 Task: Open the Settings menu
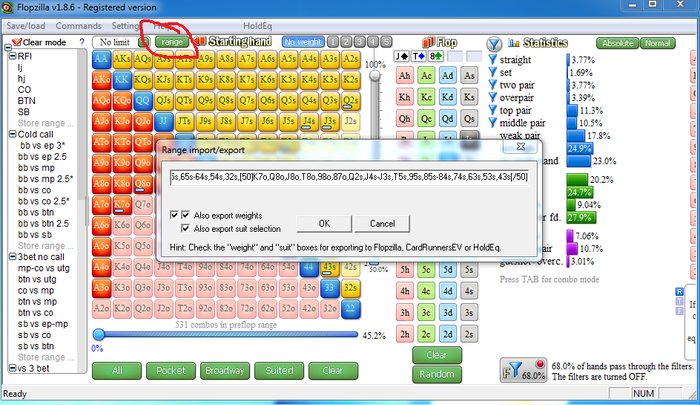(125, 26)
